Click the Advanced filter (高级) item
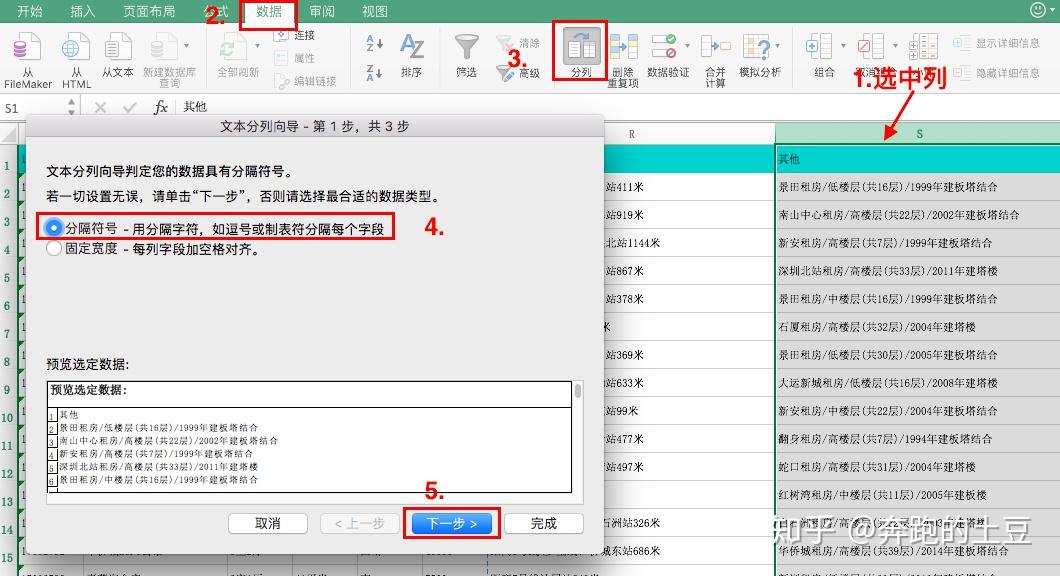The image size is (1060, 576). 518,72
